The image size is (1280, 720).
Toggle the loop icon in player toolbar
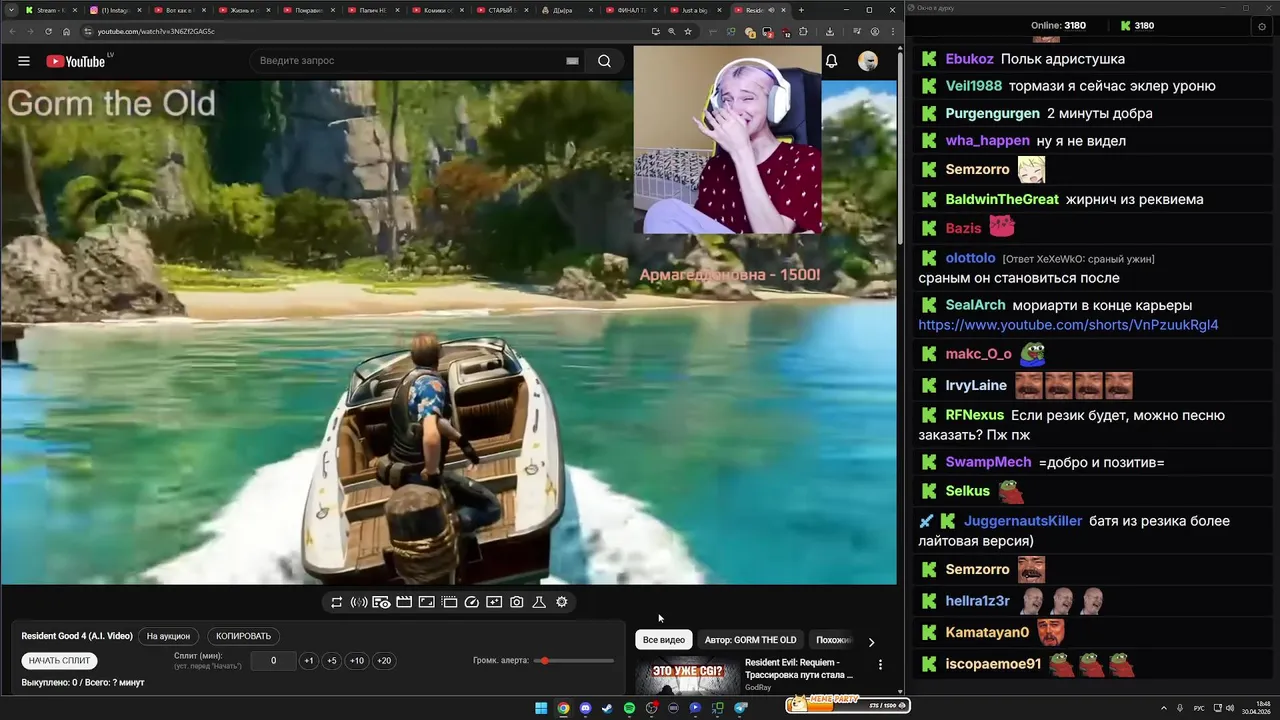(x=336, y=602)
